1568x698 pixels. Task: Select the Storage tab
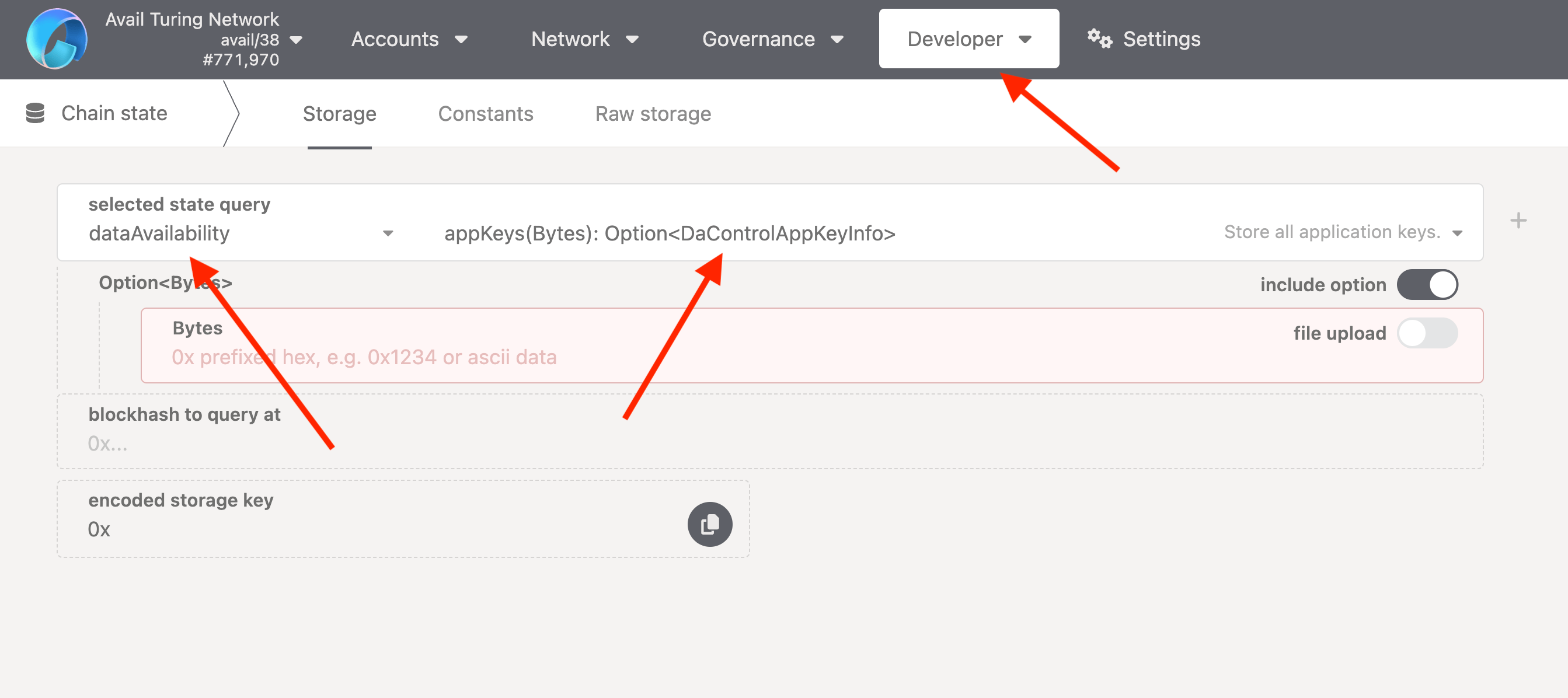(339, 114)
